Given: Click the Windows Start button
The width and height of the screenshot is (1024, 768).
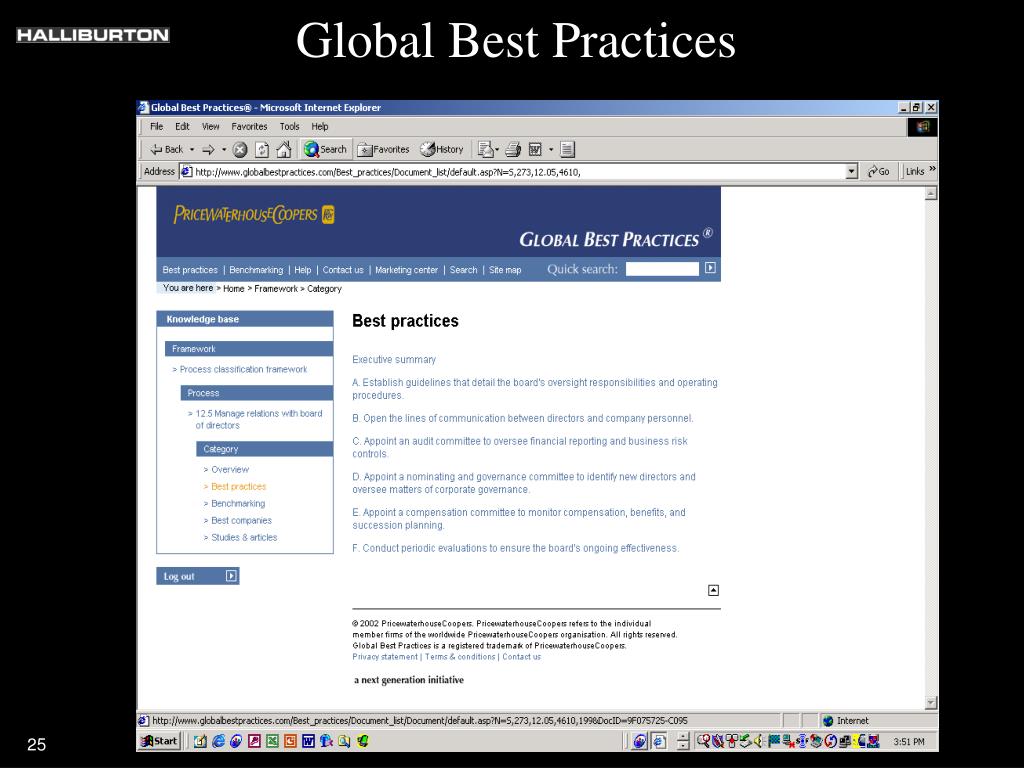Looking at the screenshot, I should tap(159, 741).
